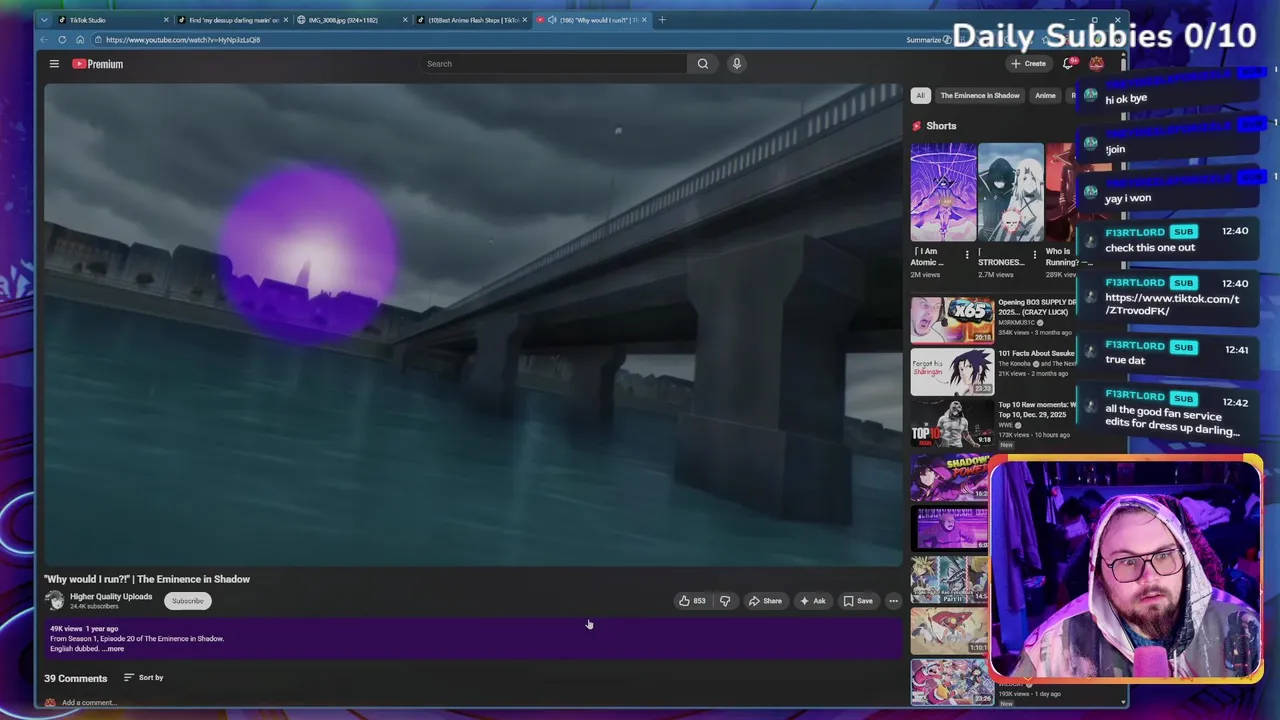Viewport: 1280px width, 720px height.
Task: Click the Share button
Action: (766, 601)
